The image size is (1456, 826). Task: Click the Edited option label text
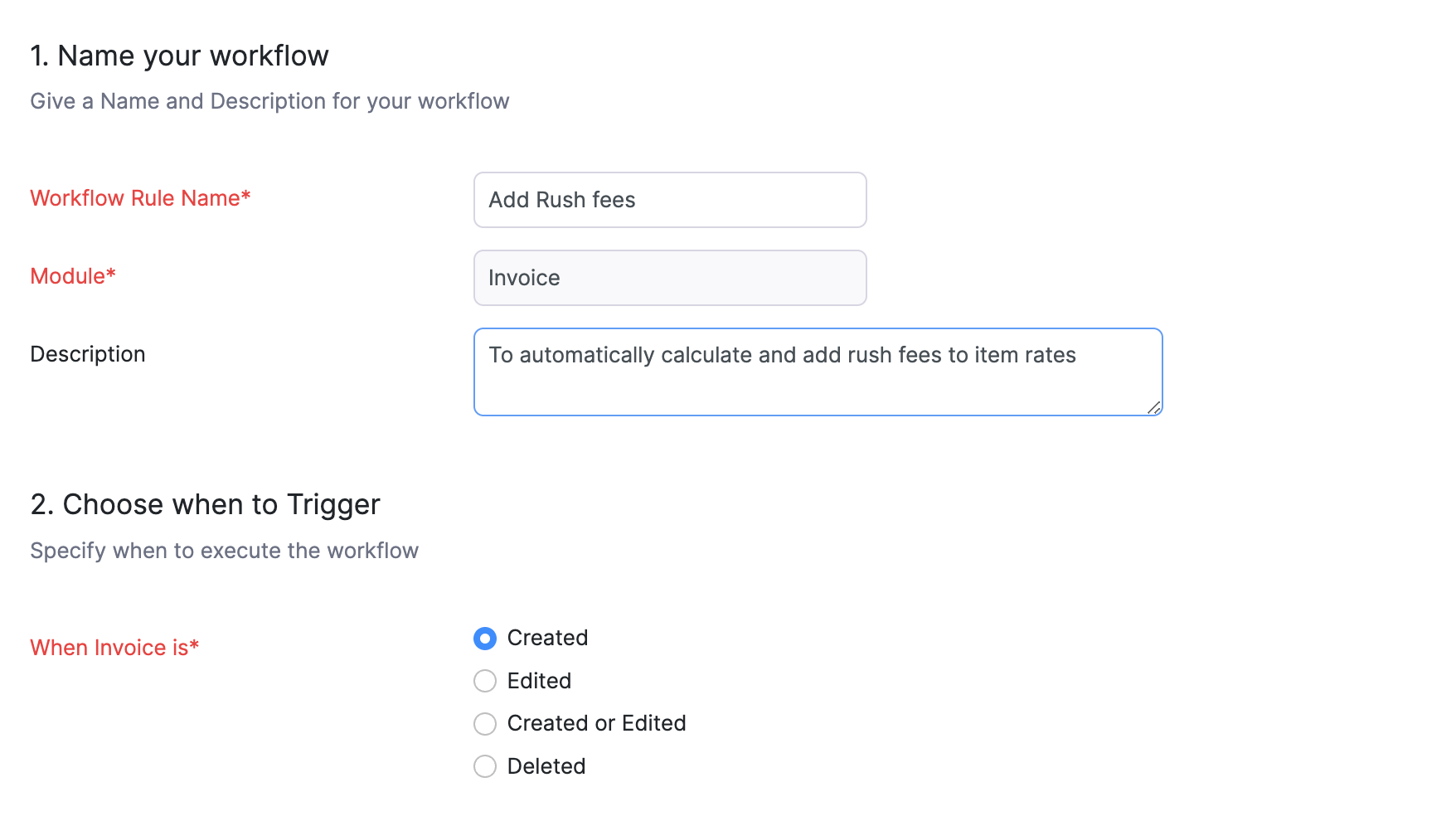539,681
